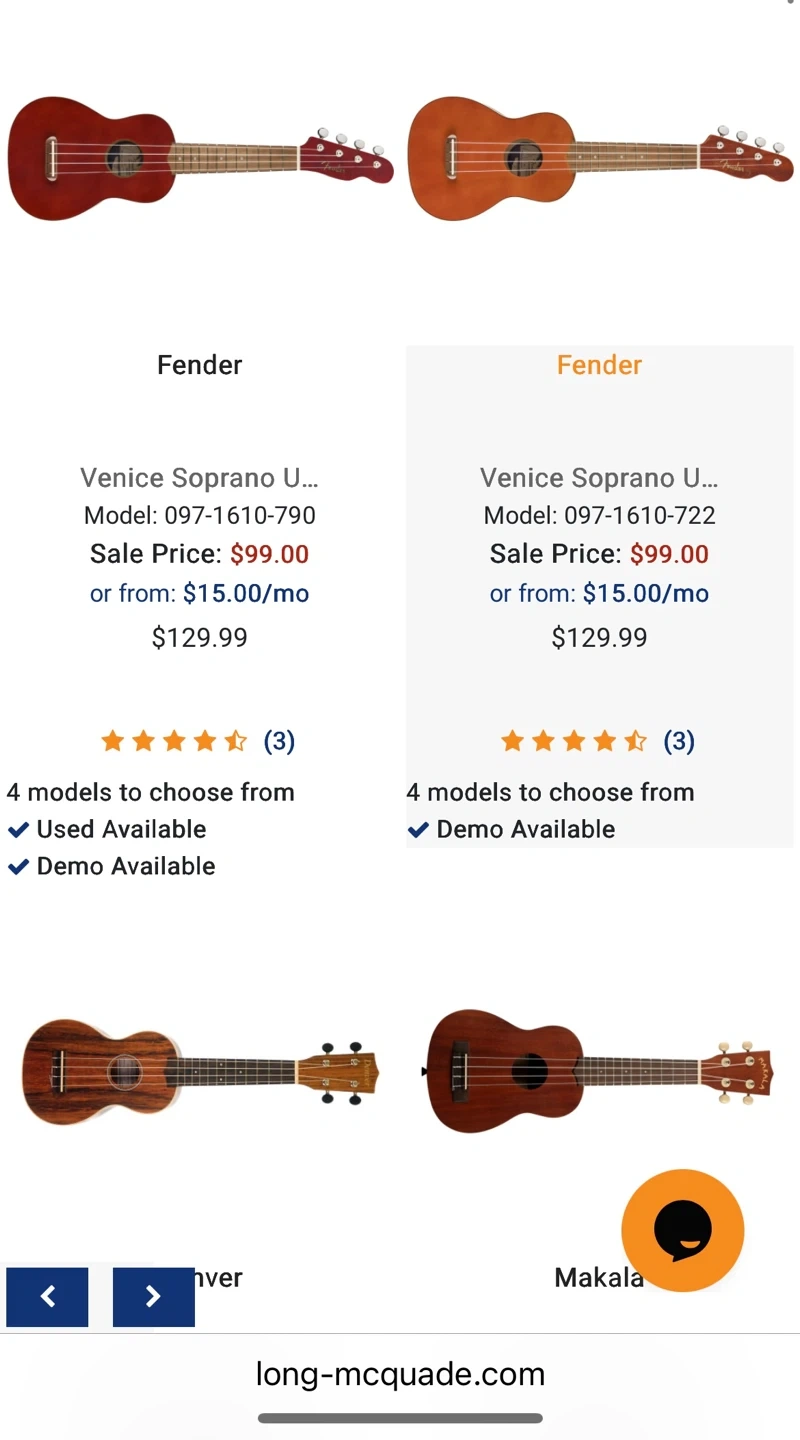
Task: Click the next page arrow button
Action: coord(153,1297)
